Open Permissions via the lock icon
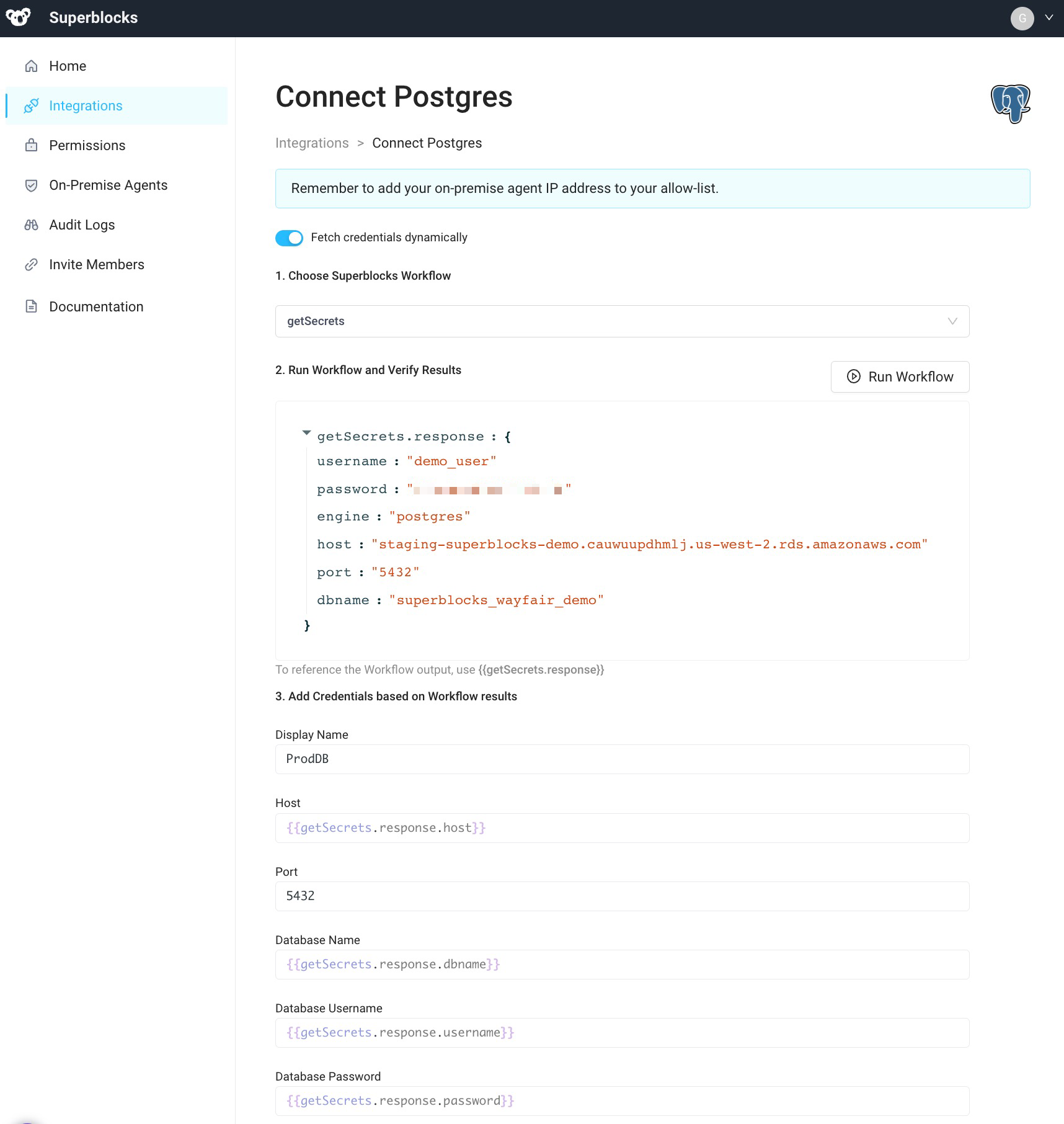The image size is (1064, 1124). [32, 145]
